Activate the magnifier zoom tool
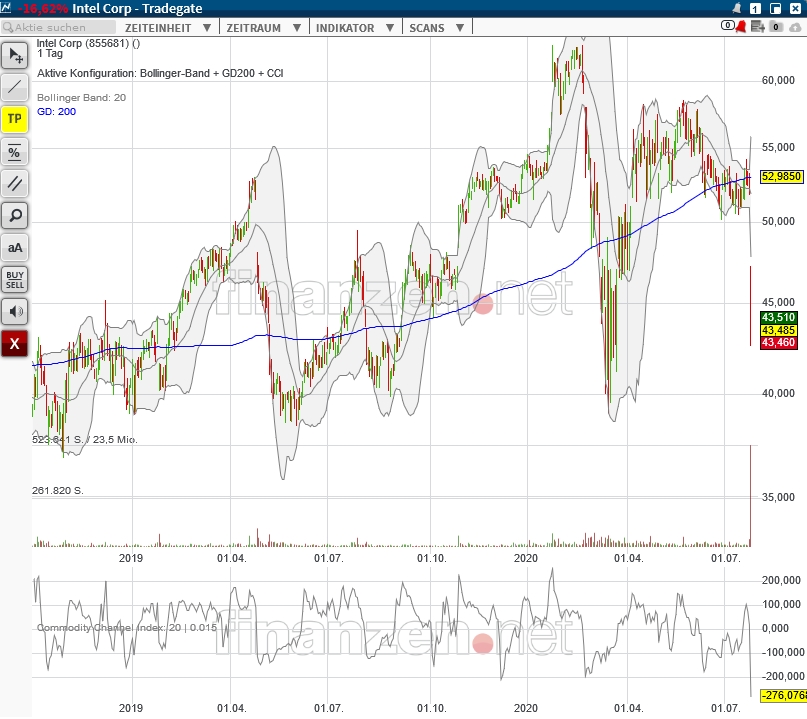Screen dimensions: 807x719 tap(14, 216)
